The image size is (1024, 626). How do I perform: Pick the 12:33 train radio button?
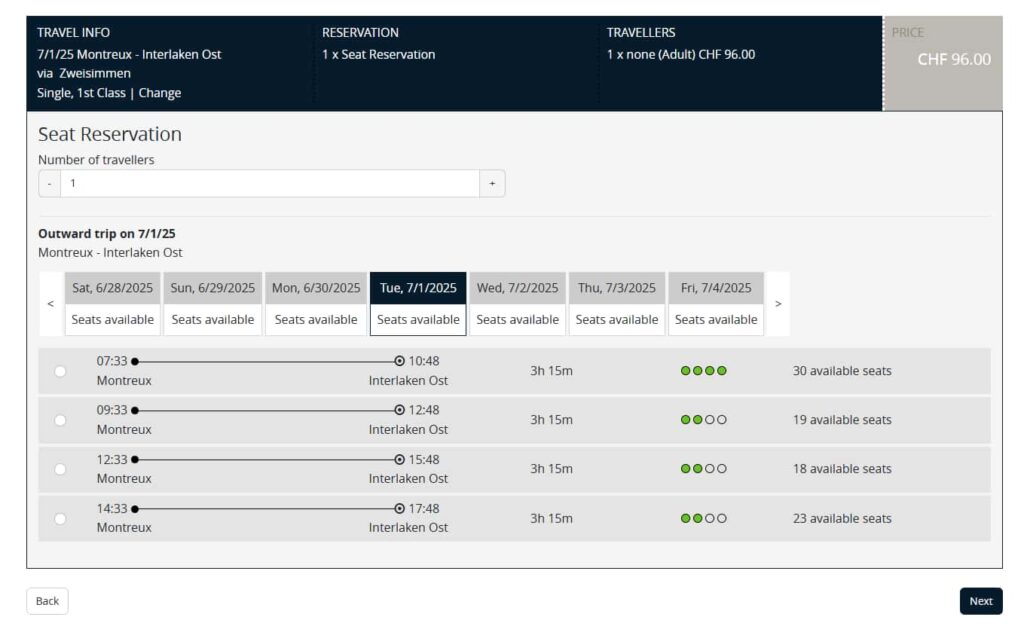(x=60, y=469)
